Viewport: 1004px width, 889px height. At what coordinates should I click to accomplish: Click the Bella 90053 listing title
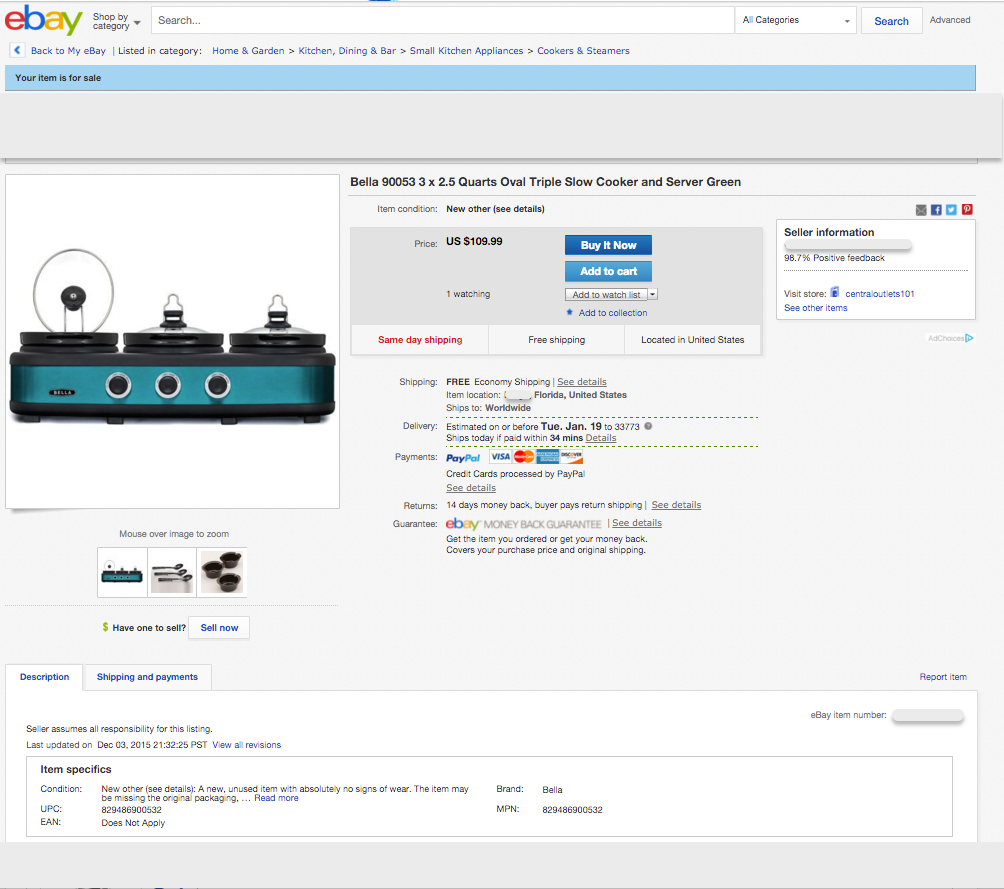[545, 182]
